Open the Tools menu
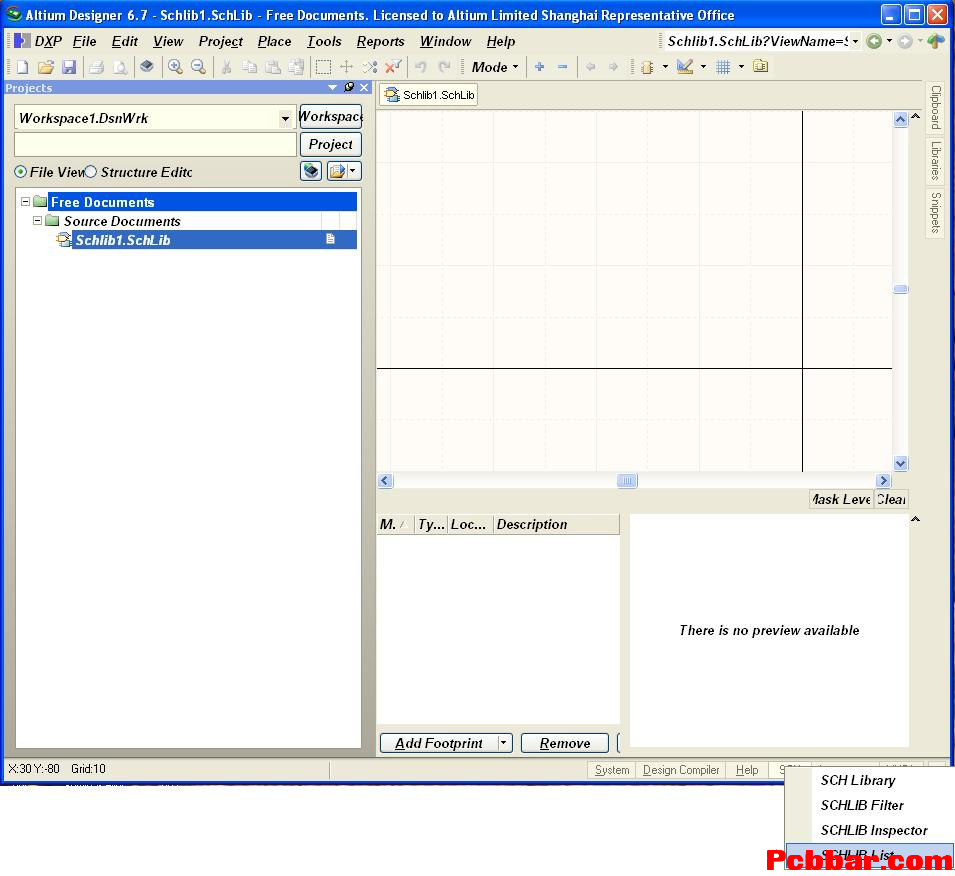 coord(324,41)
